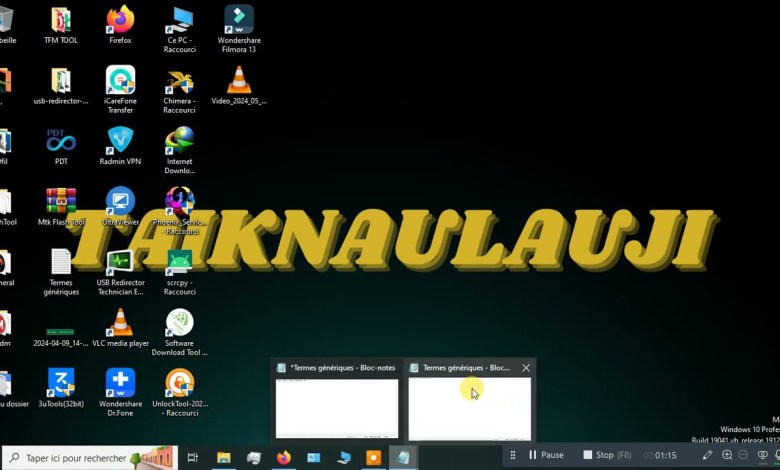
Task: Toggle the recorder webcam overlay icon
Action: 762,455
